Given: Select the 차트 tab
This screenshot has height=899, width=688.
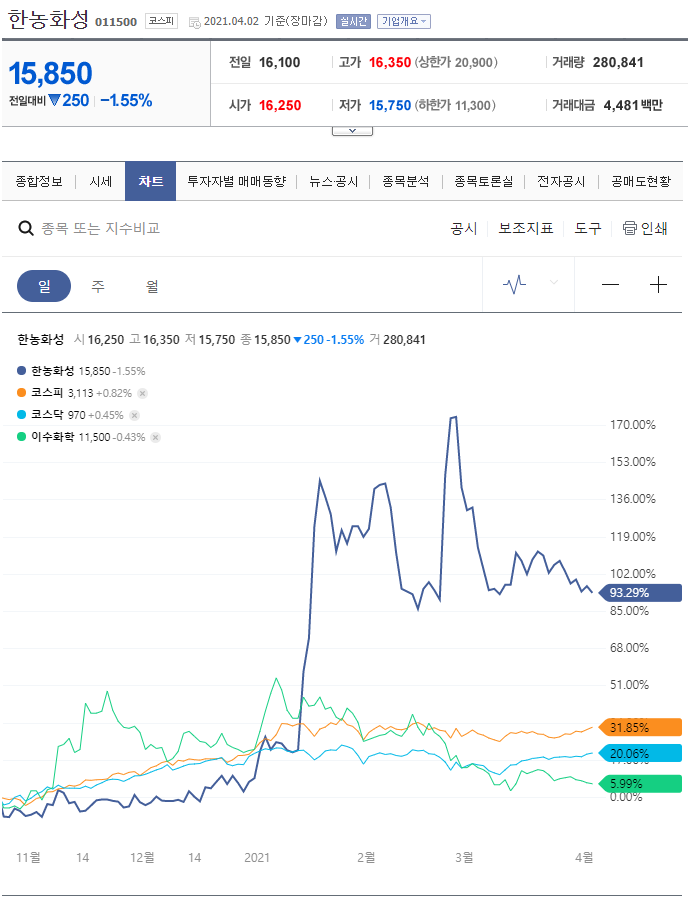Looking at the screenshot, I should click(x=151, y=181).
